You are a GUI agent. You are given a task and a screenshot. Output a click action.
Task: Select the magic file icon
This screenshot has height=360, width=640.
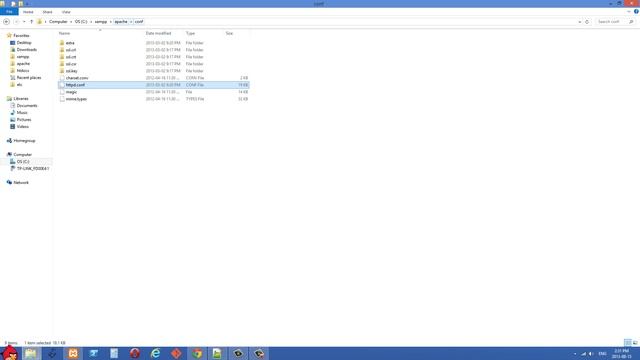(62, 92)
